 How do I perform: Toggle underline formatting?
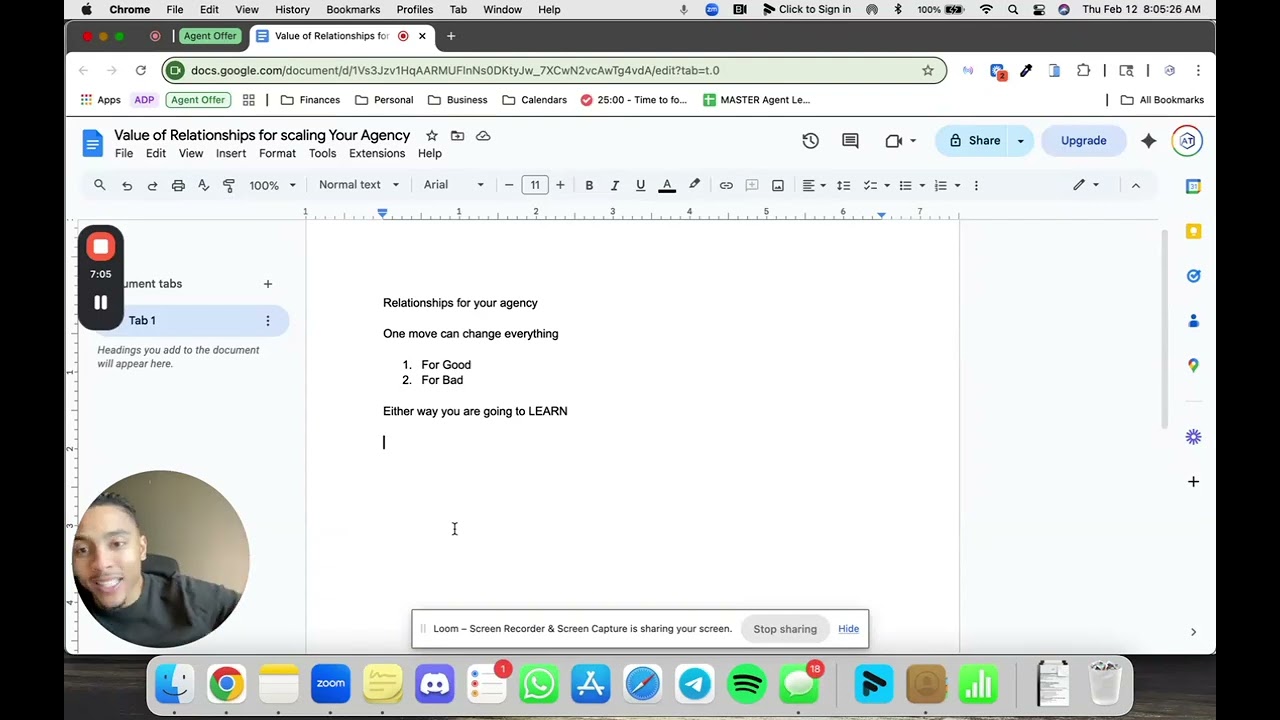640,185
